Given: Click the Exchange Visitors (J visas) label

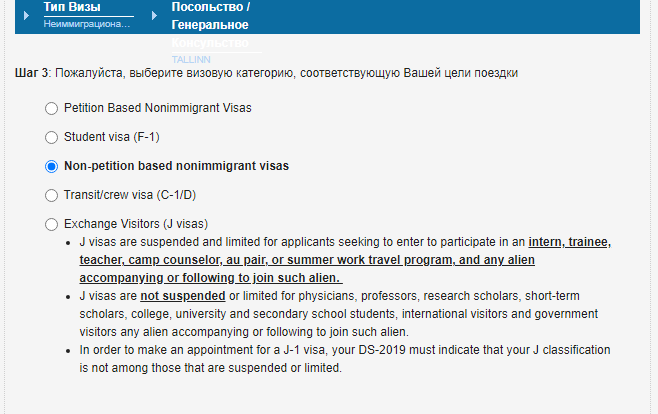Looking at the screenshot, I should click(135, 224).
